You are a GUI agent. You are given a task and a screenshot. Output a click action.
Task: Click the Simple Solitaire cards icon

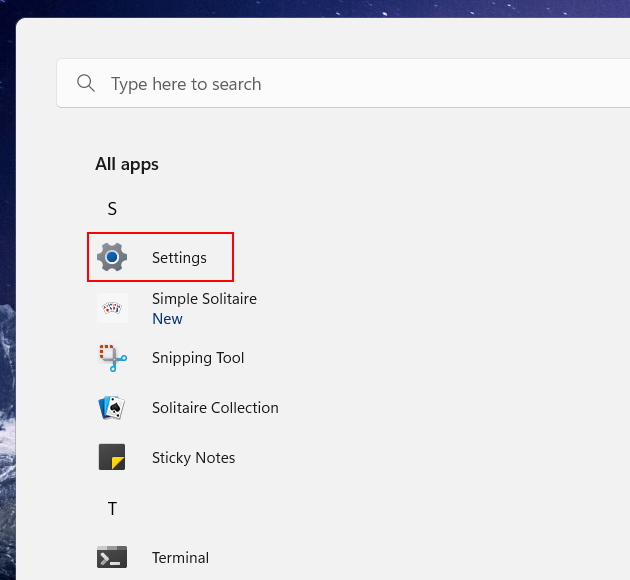pos(112,308)
